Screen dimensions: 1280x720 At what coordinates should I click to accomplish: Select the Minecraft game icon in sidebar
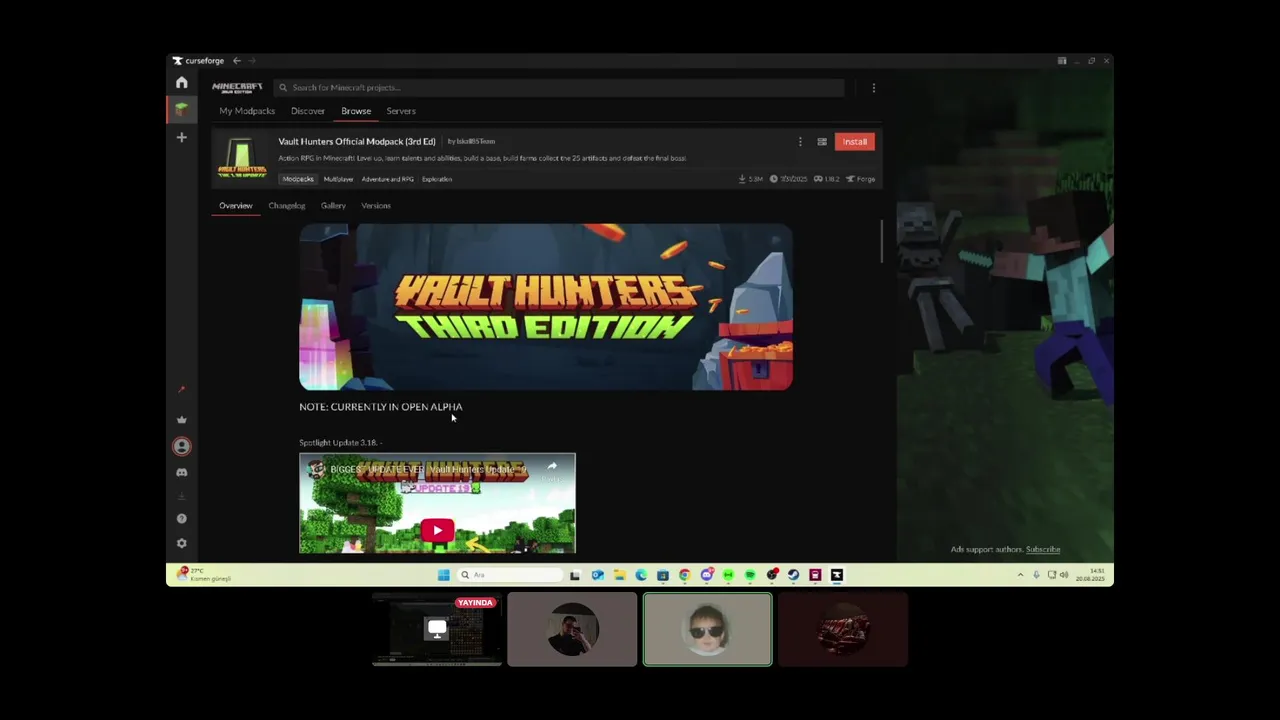(181, 109)
